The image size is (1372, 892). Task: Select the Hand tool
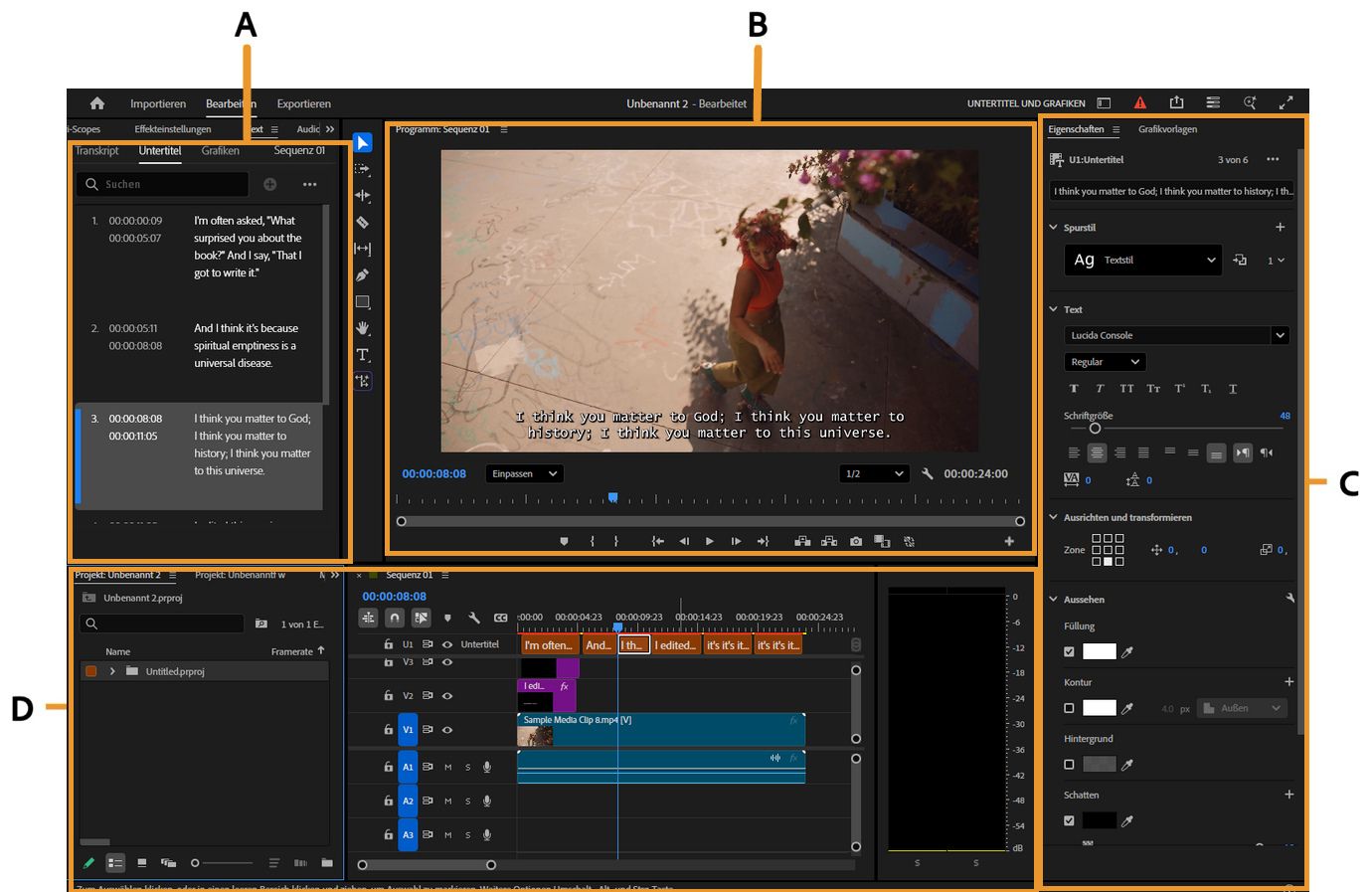click(362, 328)
